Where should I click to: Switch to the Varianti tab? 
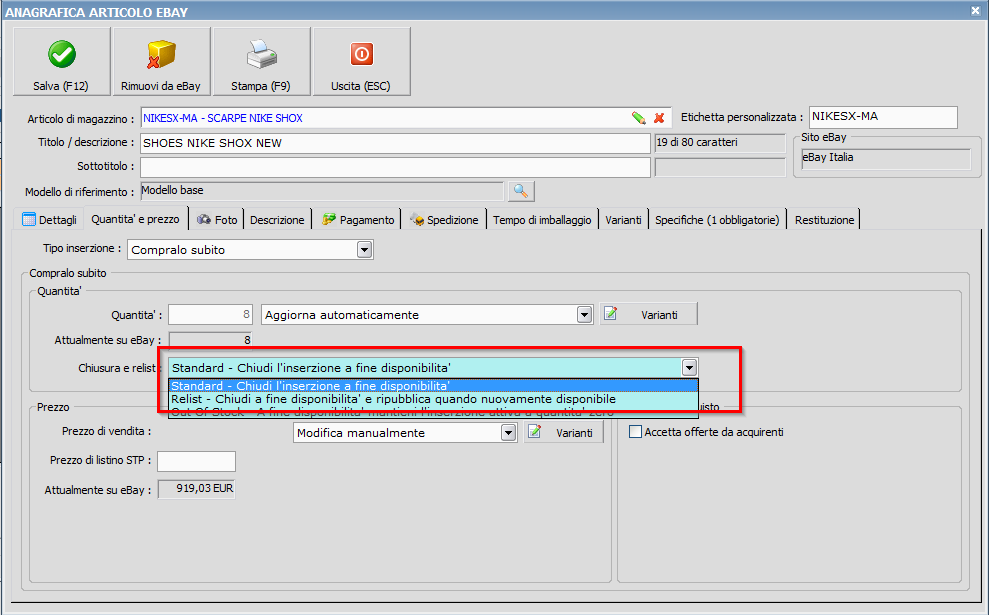pyautogui.click(x=623, y=220)
